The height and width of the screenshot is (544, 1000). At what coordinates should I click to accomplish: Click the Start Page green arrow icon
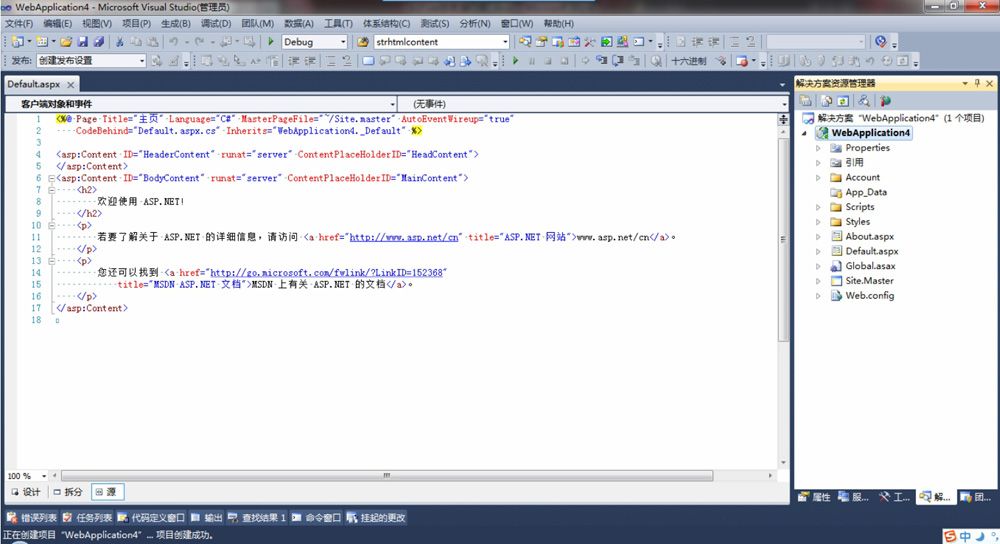coord(607,42)
